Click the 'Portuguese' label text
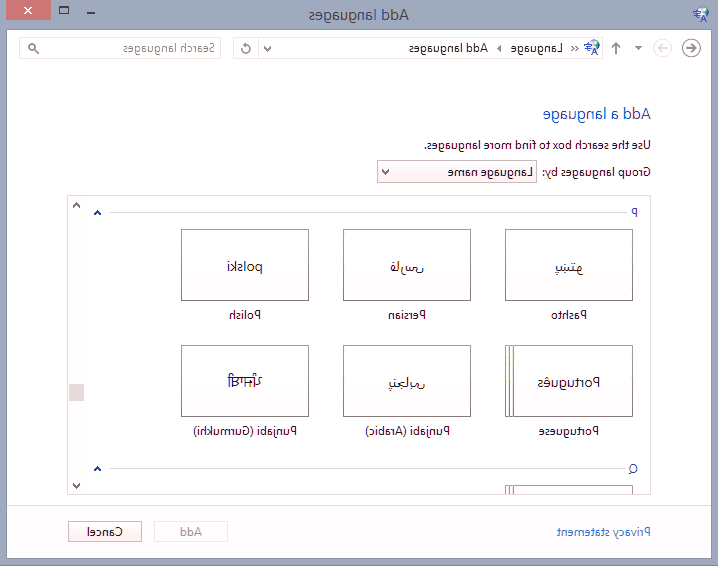718x566 pixels. click(569, 431)
